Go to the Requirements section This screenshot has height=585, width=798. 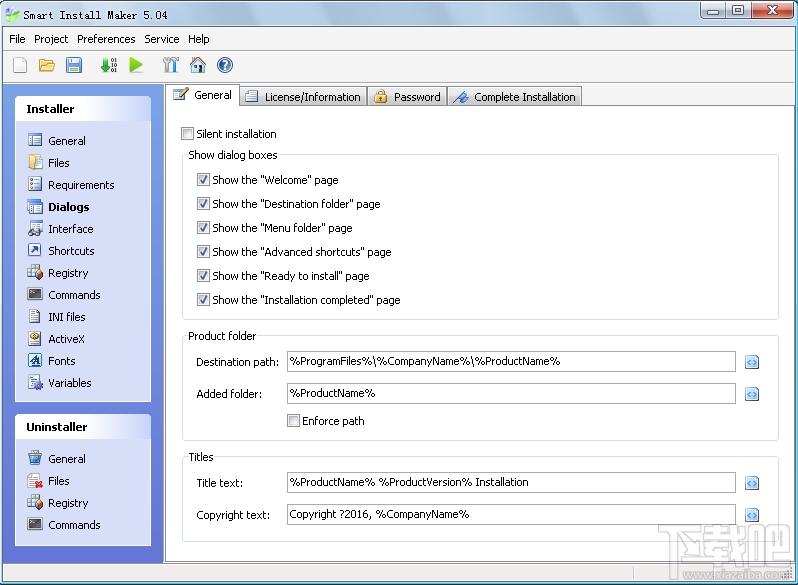71,185
